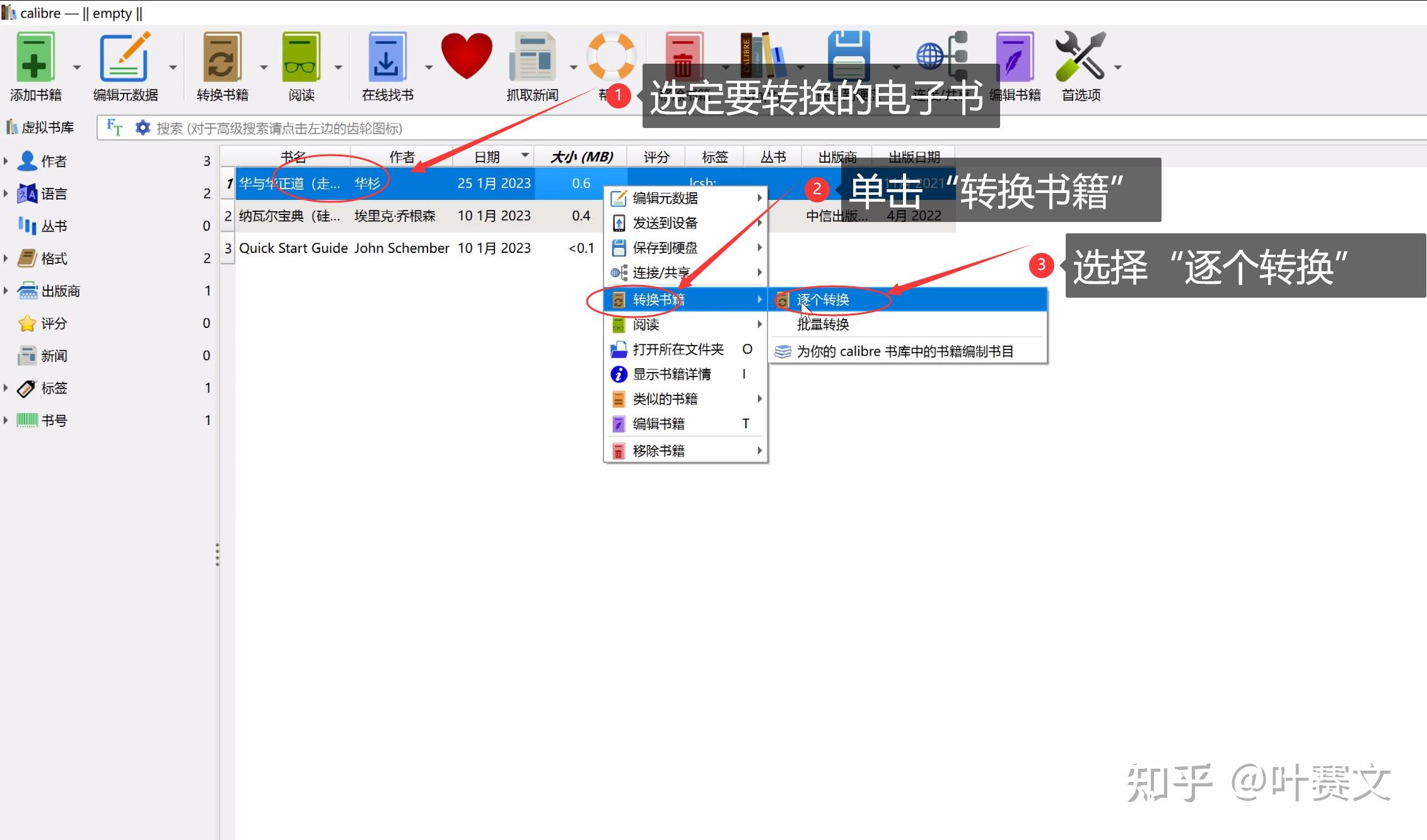Click the Get books online (在线找书) icon
The width and height of the screenshot is (1427, 840).
coord(387,57)
